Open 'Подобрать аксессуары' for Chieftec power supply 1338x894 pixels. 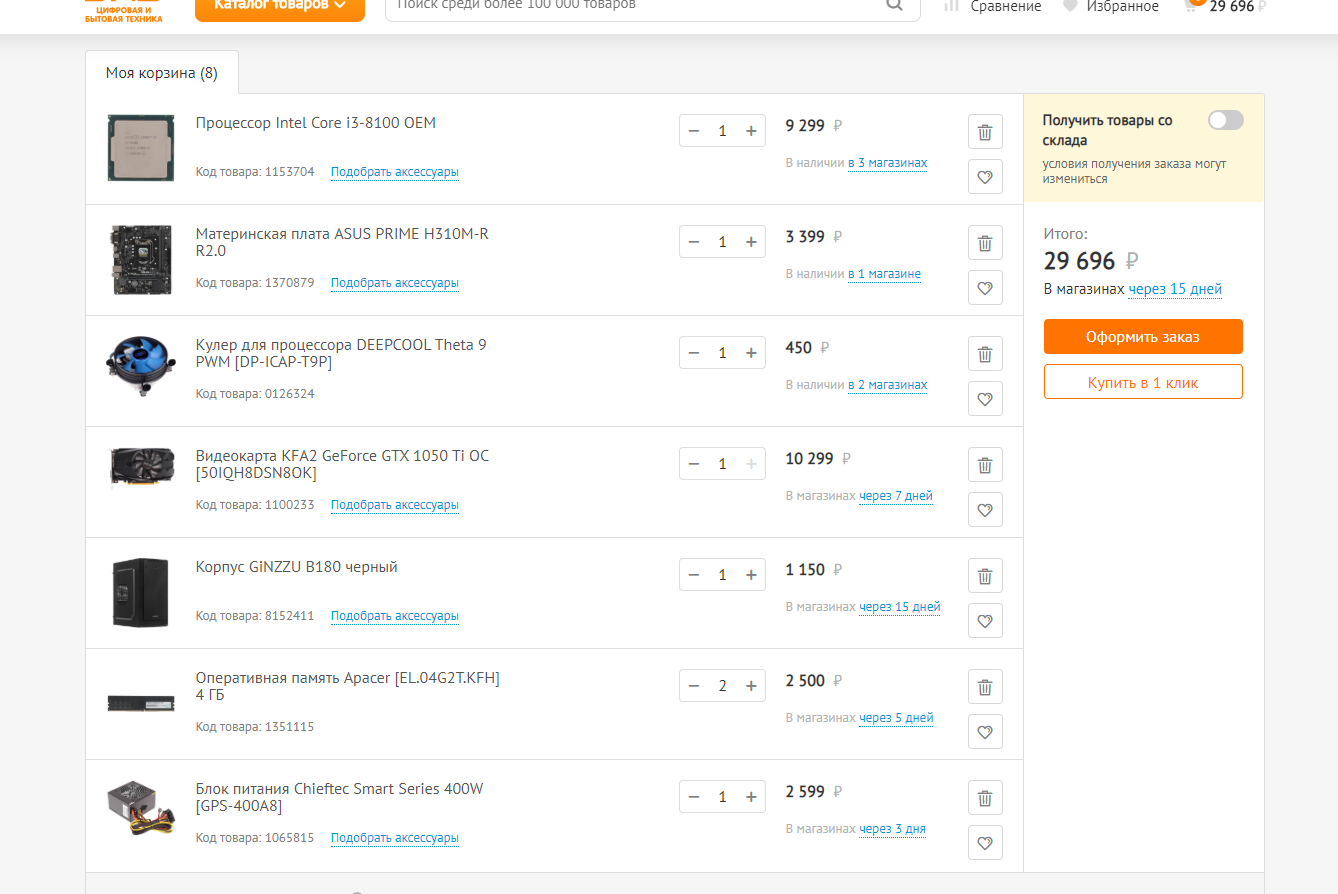(x=395, y=838)
